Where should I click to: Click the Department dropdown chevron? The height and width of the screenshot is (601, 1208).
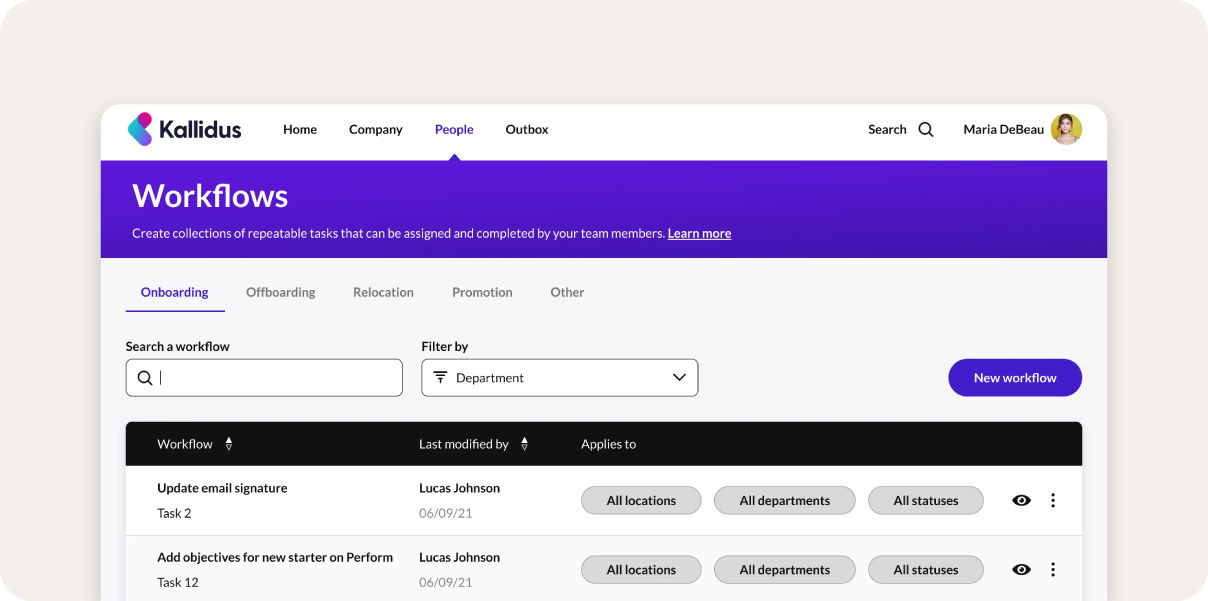tap(680, 377)
